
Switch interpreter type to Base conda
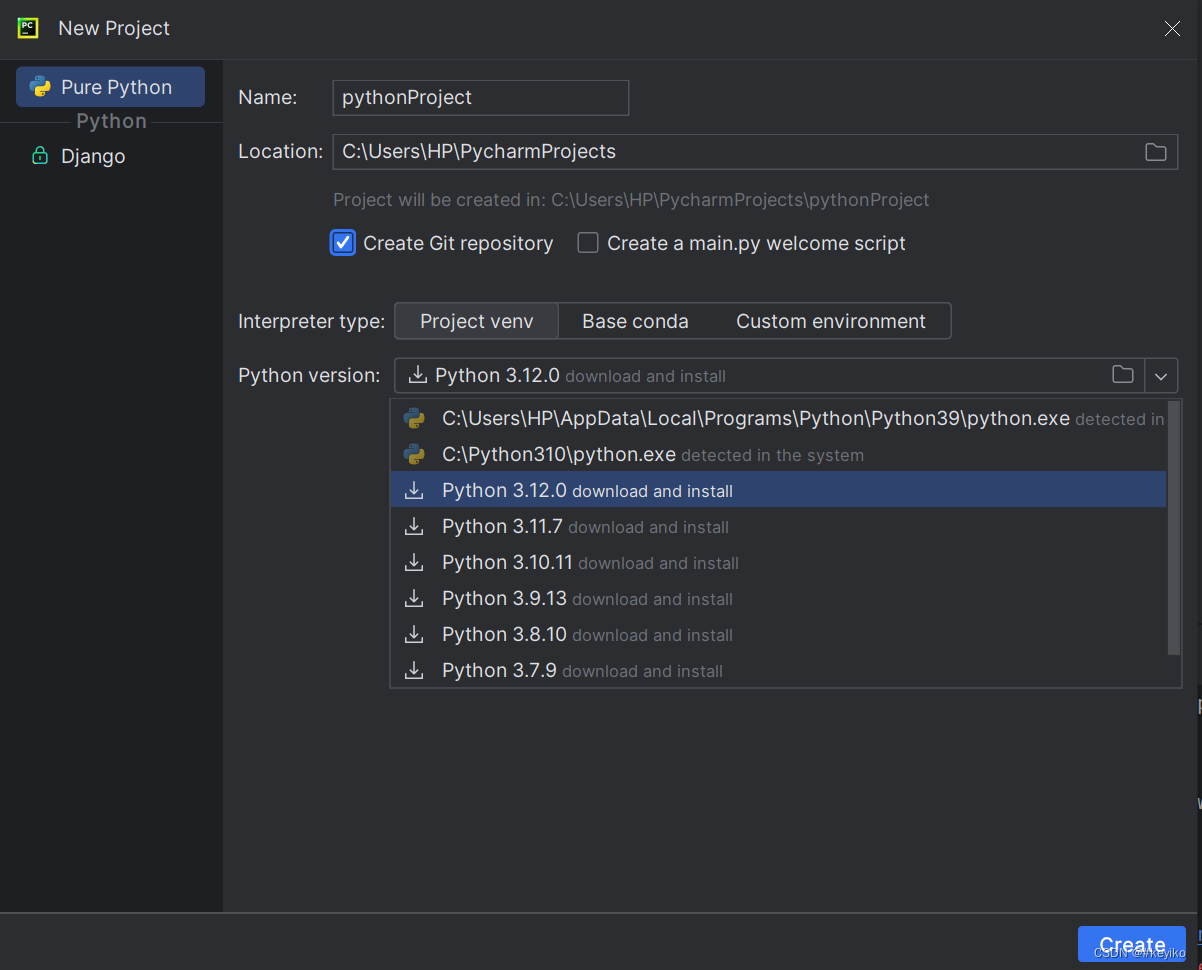point(635,321)
